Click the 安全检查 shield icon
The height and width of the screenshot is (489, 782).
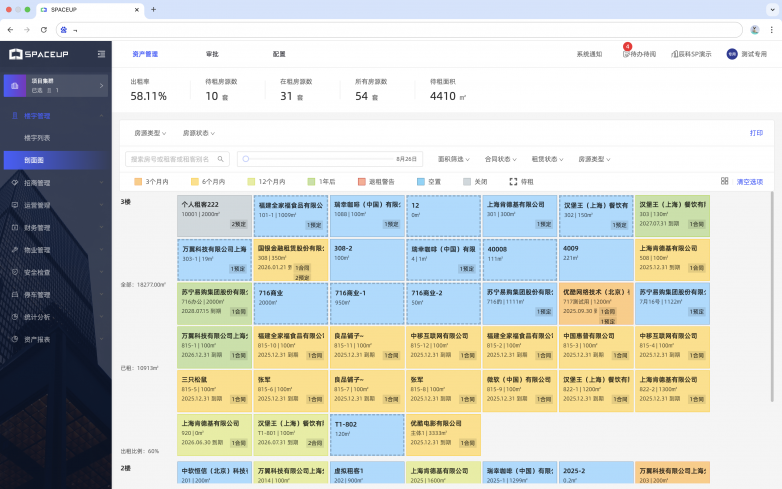click(15, 272)
